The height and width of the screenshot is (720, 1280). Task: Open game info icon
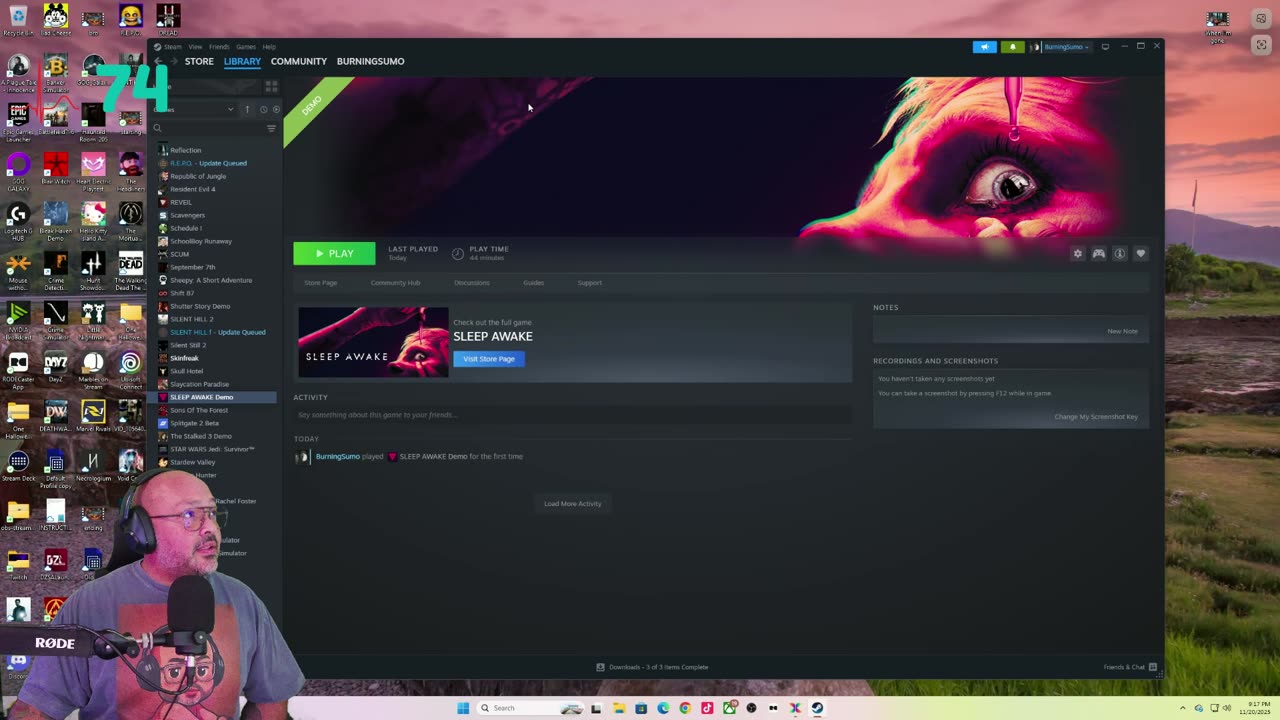click(x=1119, y=254)
